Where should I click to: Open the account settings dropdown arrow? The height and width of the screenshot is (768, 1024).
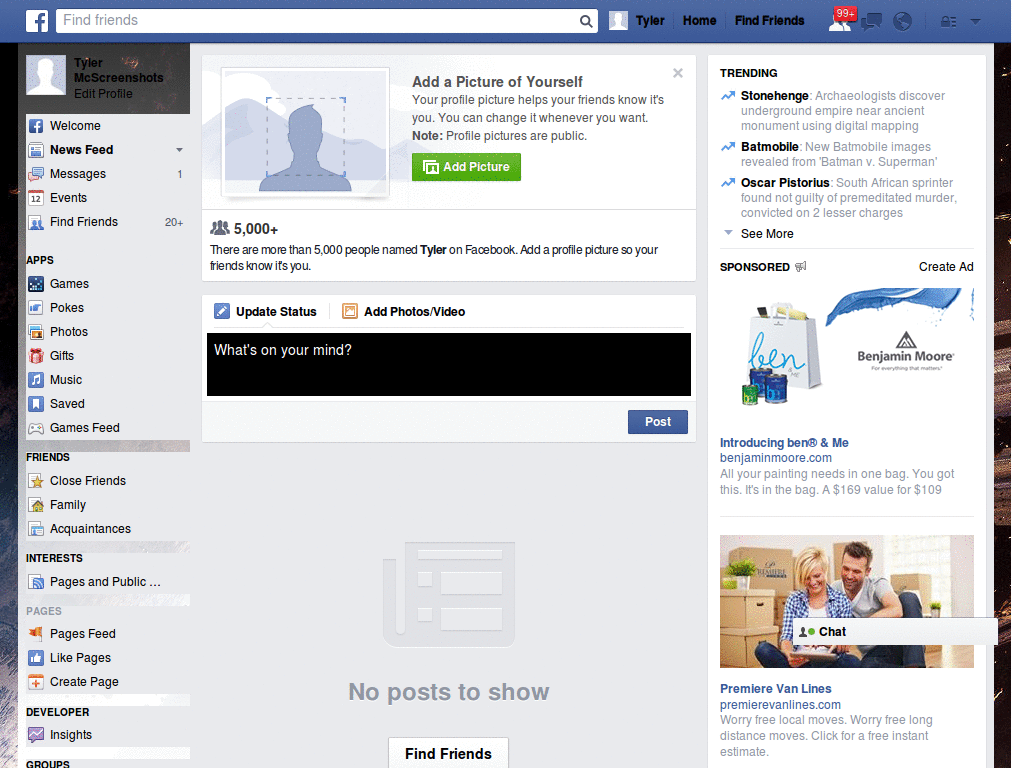point(975,21)
